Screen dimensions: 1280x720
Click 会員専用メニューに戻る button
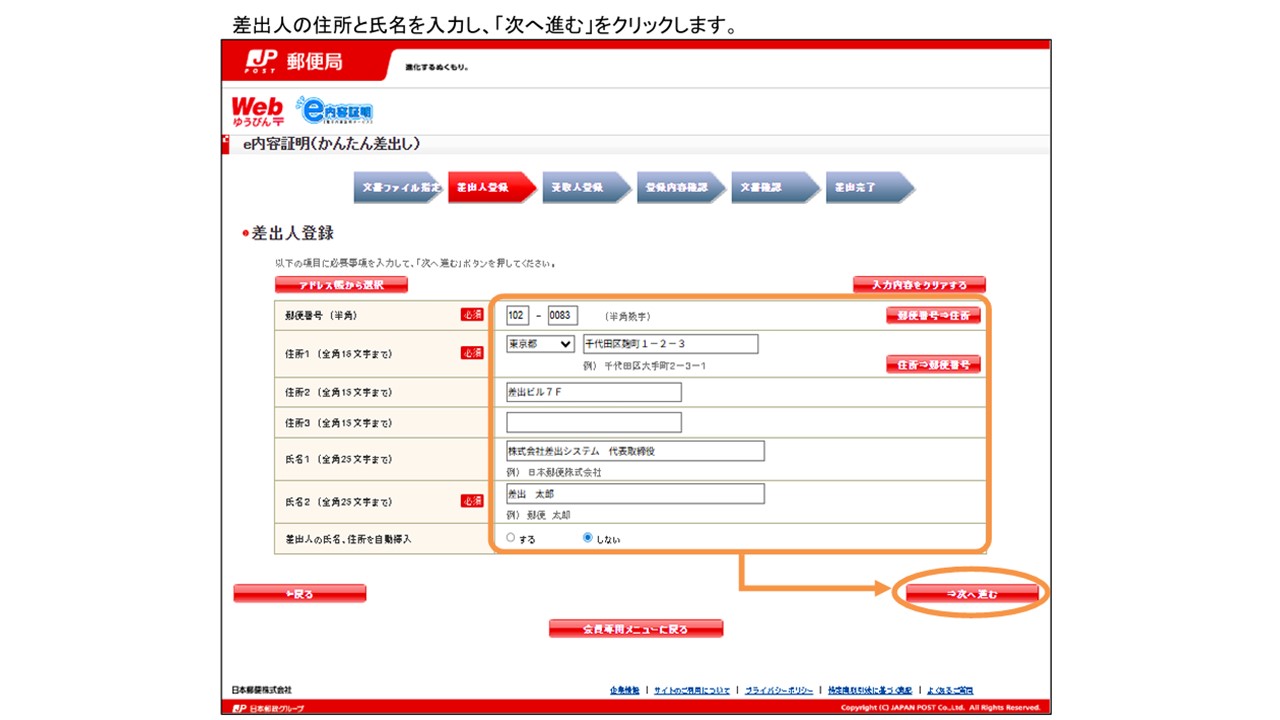coord(636,629)
